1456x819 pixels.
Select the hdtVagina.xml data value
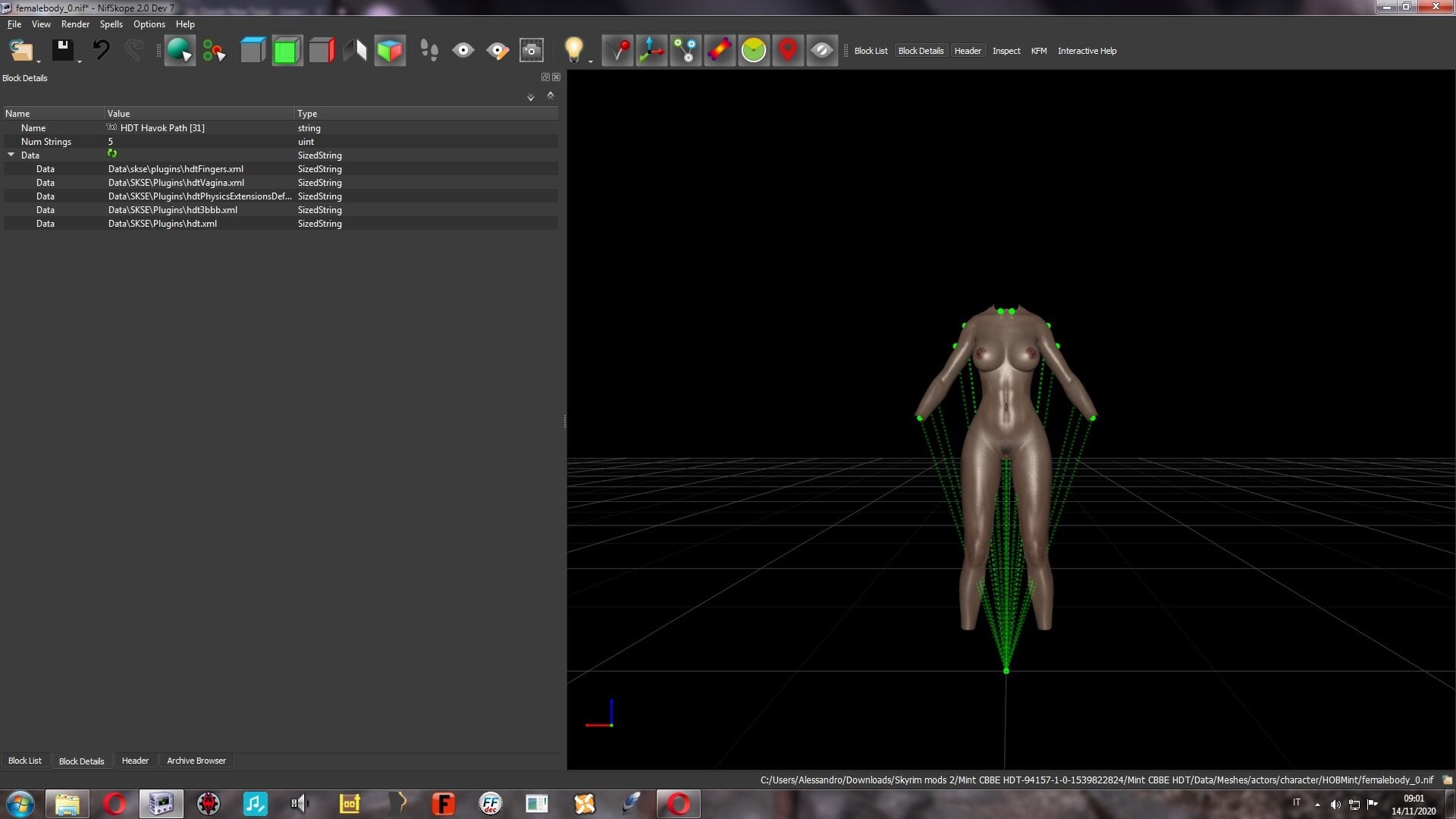176,183
